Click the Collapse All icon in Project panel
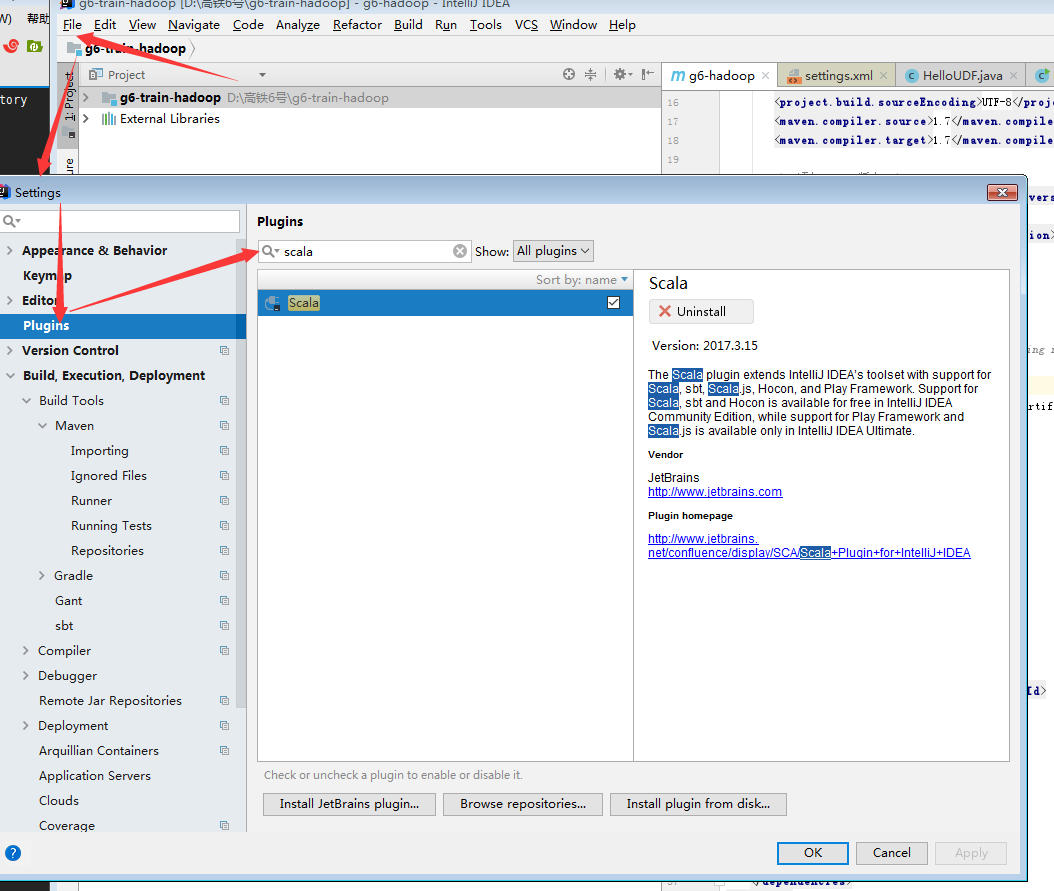The image size is (1054, 891). click(590, 74)
